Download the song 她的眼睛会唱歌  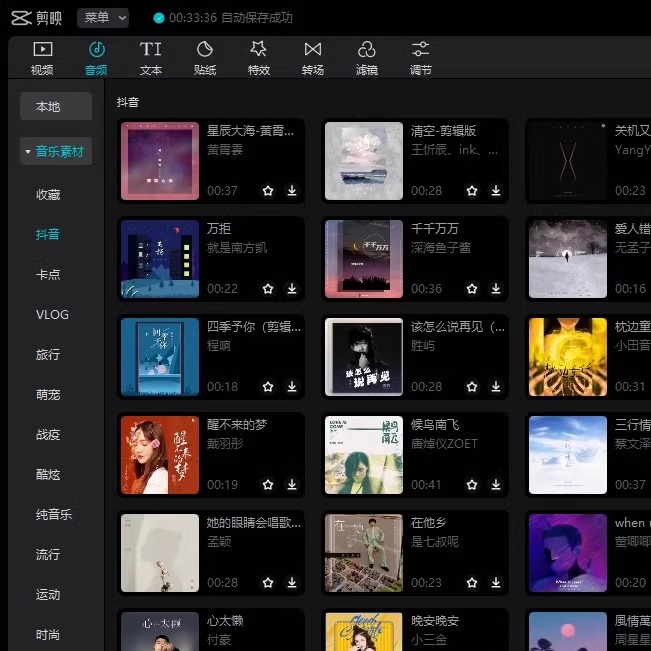(x=292, y=582)
